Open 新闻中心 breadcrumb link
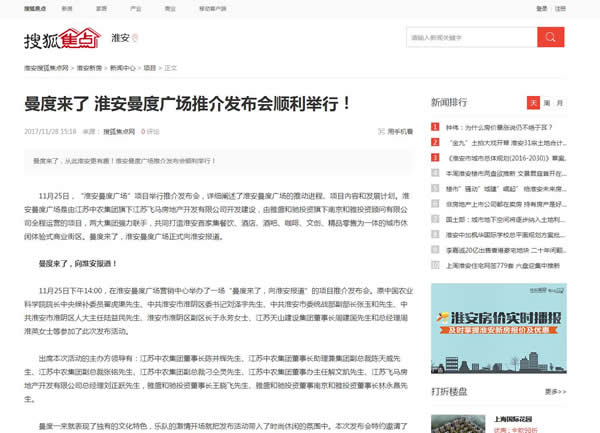 coord(123,68)
